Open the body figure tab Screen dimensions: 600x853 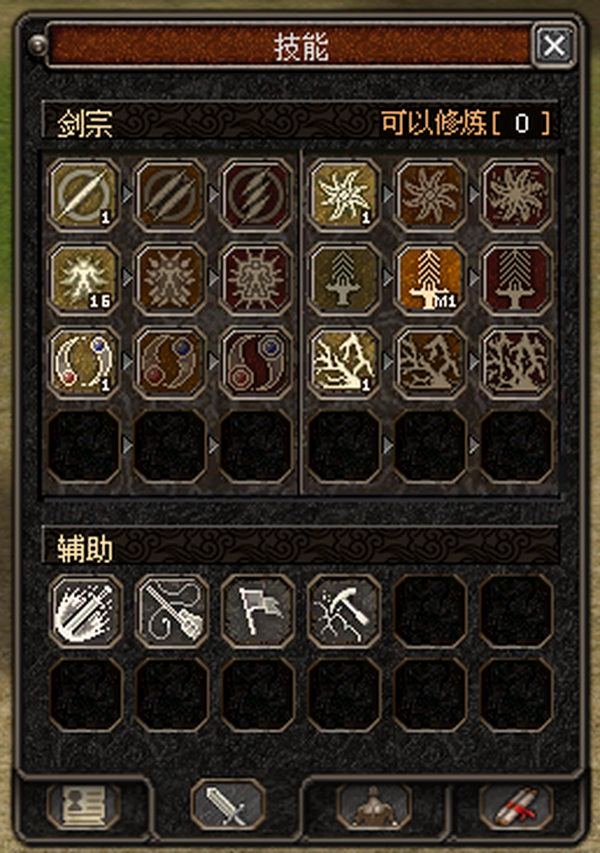tap(373, 806)
